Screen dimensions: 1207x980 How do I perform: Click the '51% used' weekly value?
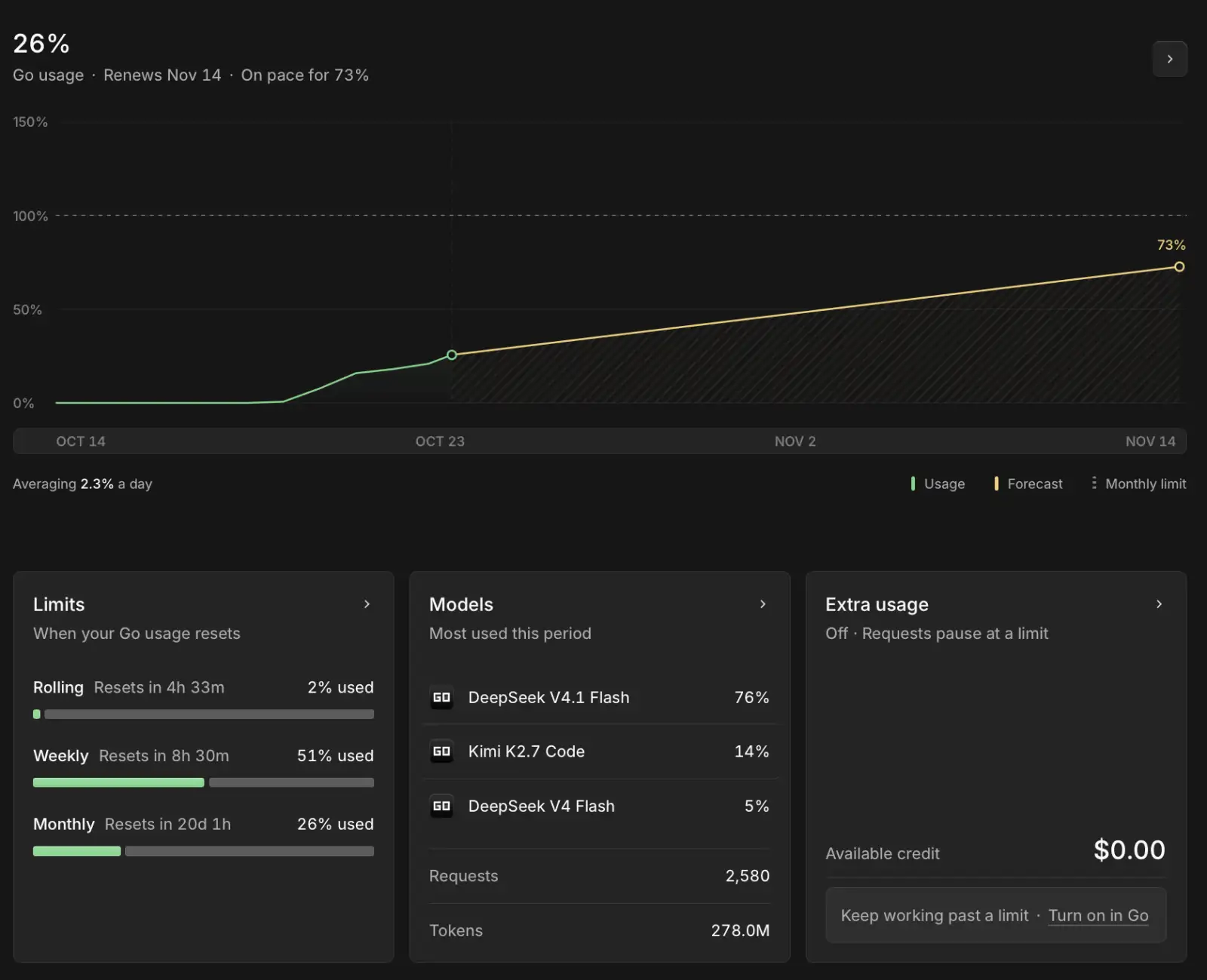[x=336, y=755]
